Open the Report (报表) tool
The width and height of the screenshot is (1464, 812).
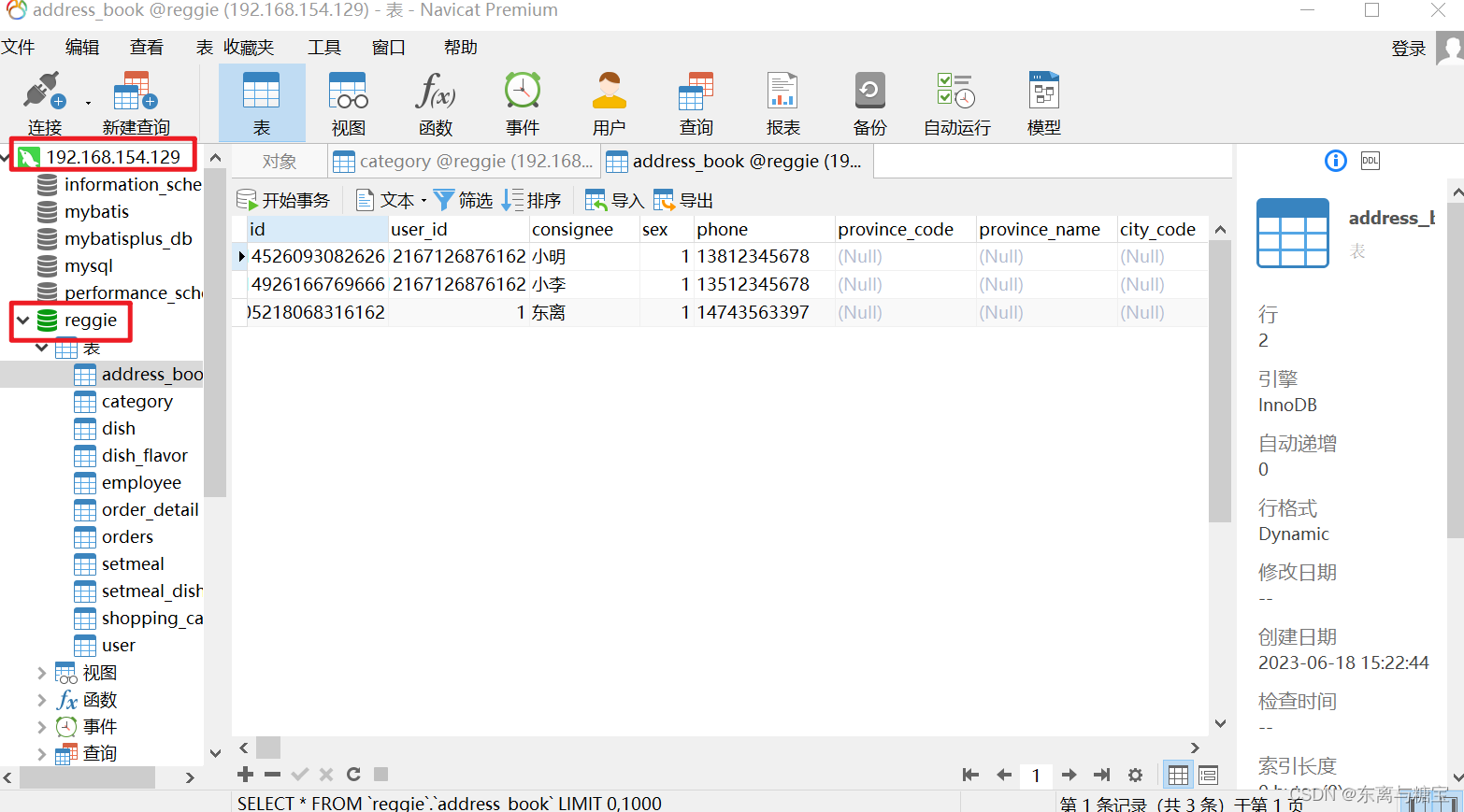(x=782, y=104)
